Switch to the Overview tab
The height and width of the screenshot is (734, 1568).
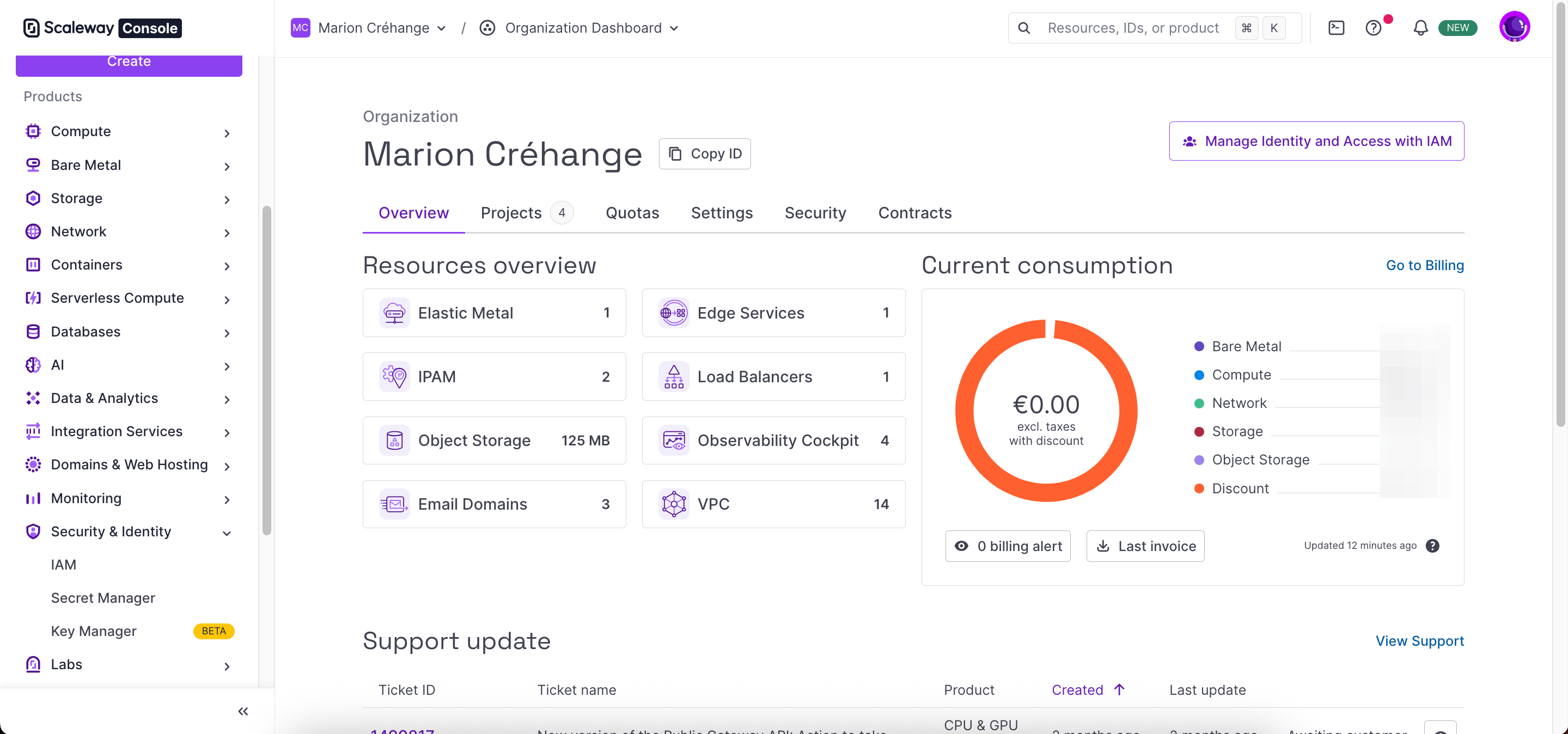click(x=413, y=212)
